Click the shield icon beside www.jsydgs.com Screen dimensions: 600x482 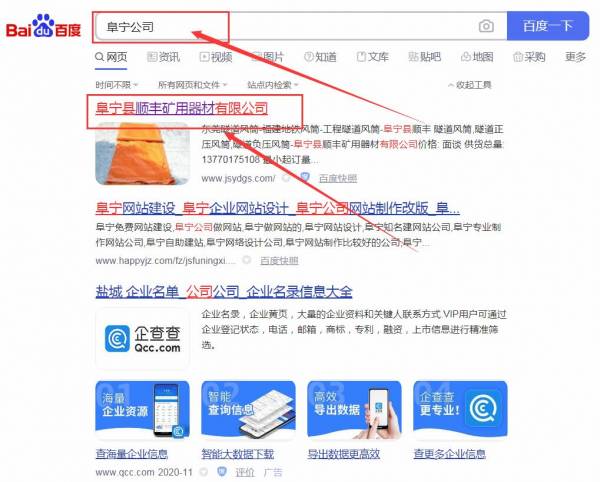pyautogui.click(x=305, y=177)
